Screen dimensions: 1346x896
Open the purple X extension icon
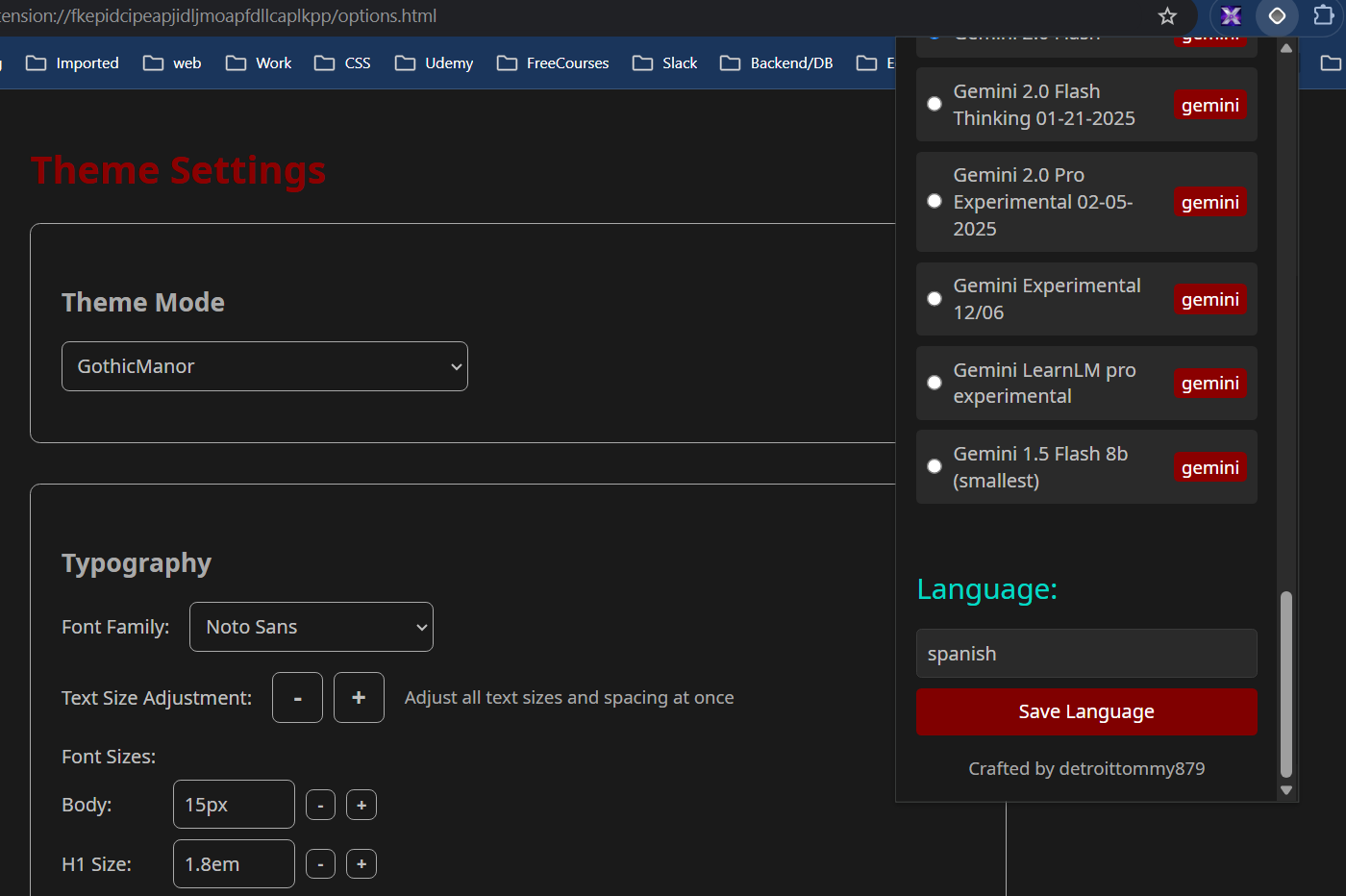tap(1231, 15)
